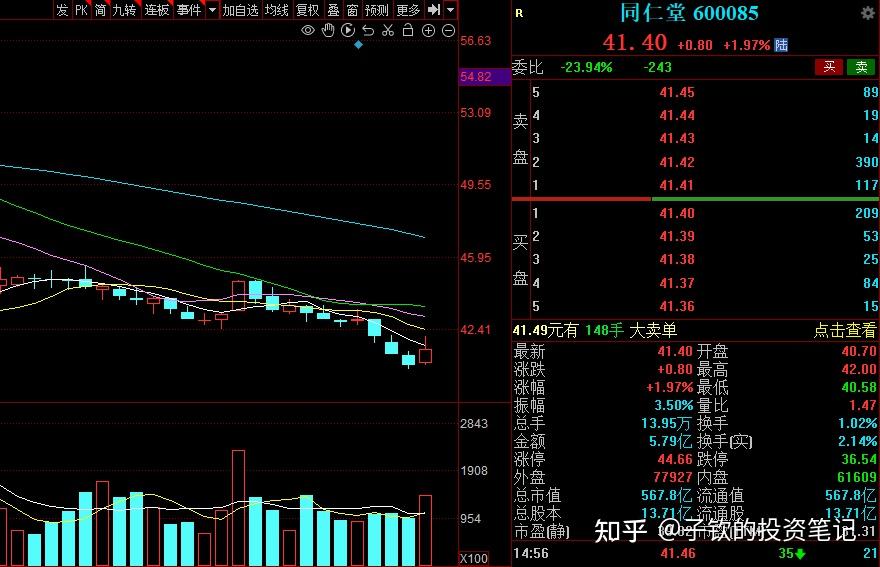Open settings gear in quote panel
This screenshot has height=567, width=880.
tap(868, 13)
